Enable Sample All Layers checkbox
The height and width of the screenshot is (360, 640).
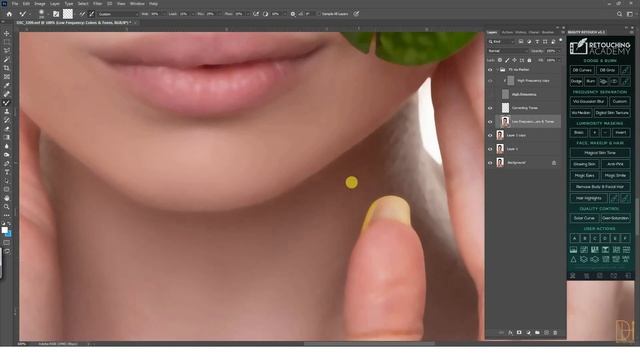[x=319, y=14]
